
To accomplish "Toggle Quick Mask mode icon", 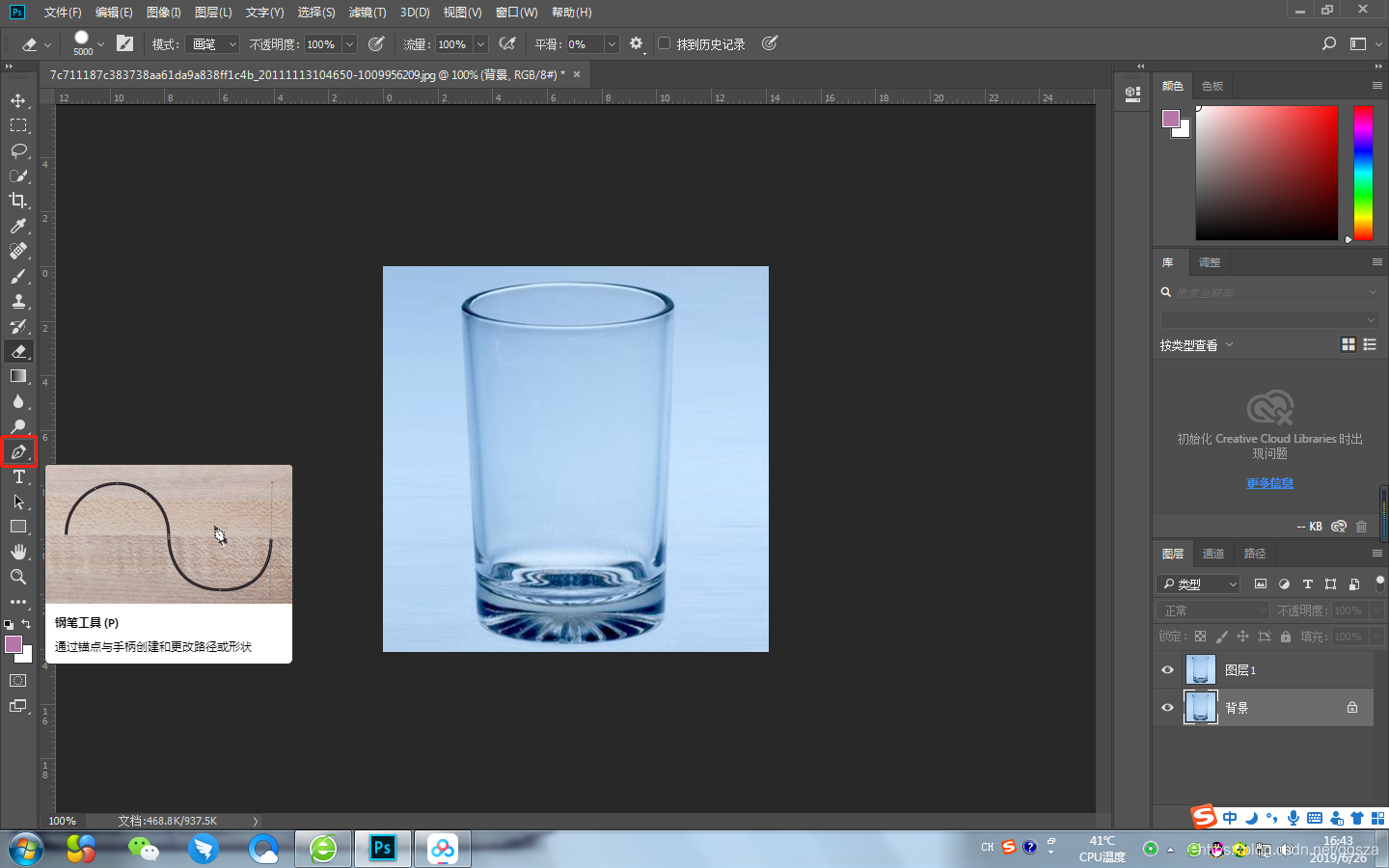I will 18,681.
